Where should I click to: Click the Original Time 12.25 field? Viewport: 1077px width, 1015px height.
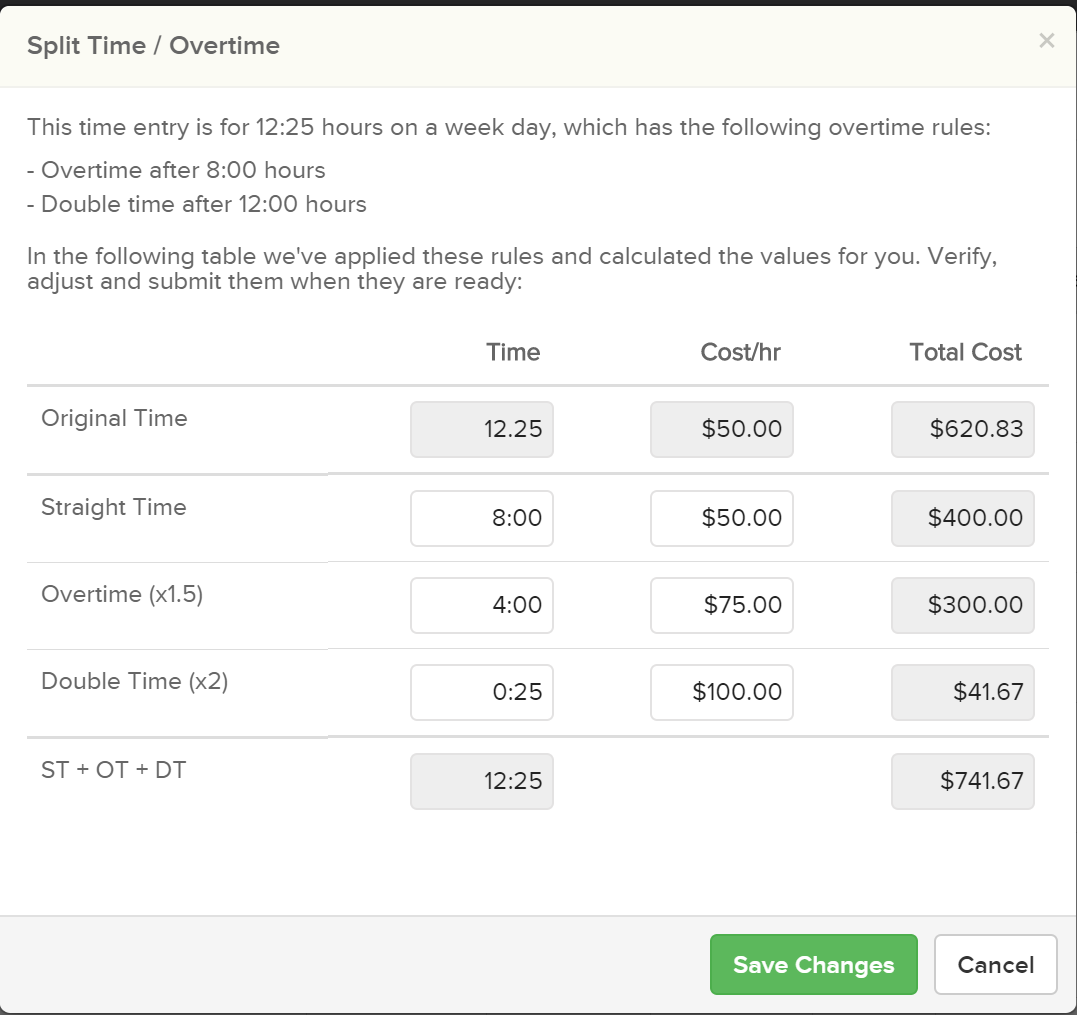click(481, 429)
